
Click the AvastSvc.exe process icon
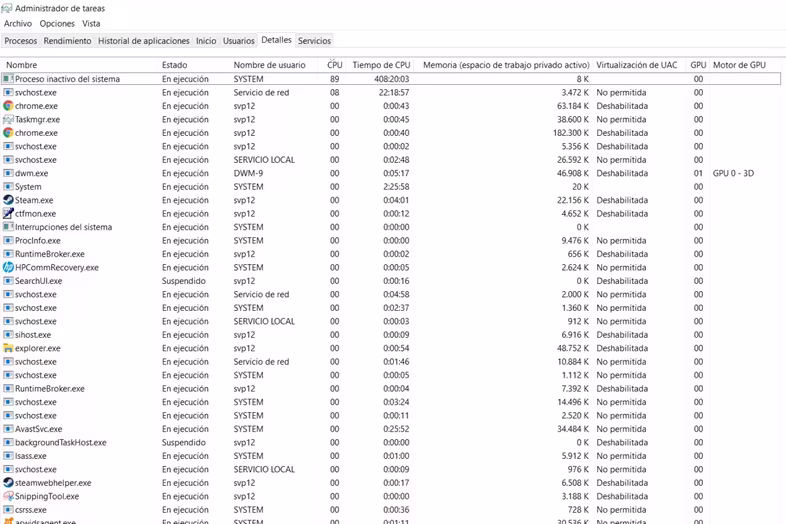pyautogui.click(x=8, y=429)
